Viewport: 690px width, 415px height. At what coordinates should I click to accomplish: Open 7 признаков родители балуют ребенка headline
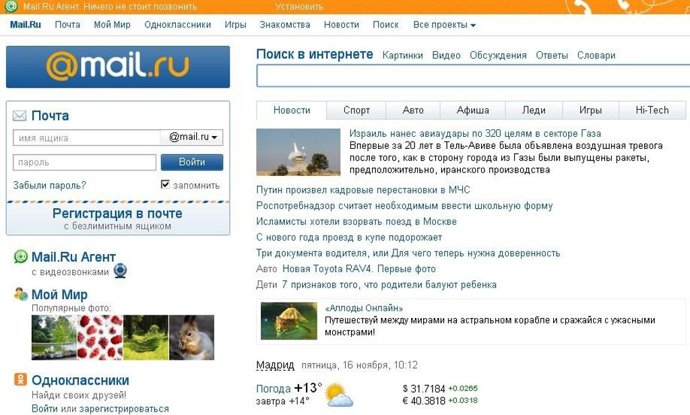point(389,285)
